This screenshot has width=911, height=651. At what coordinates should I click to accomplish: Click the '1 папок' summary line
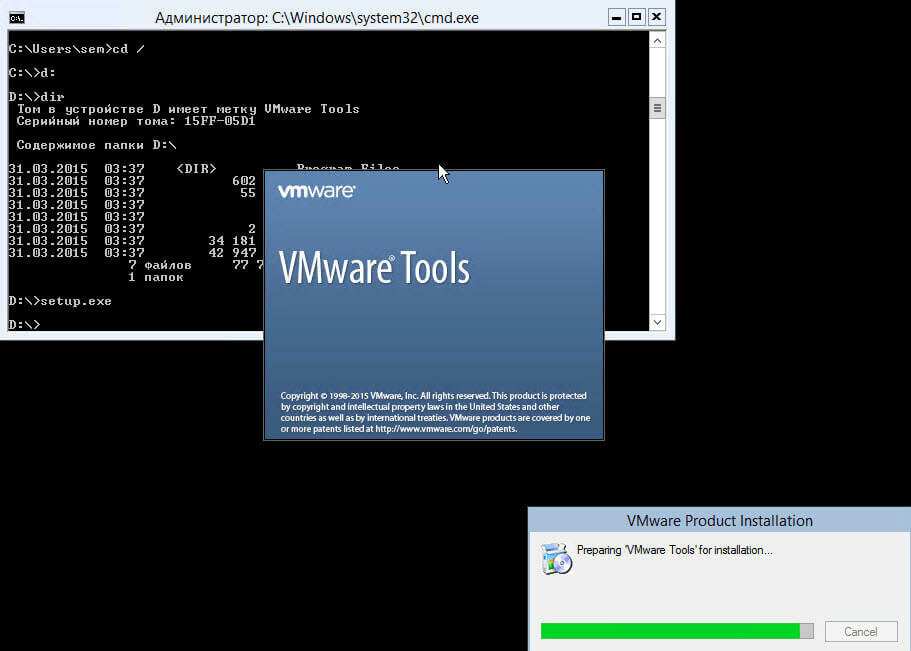pos(156,277)
